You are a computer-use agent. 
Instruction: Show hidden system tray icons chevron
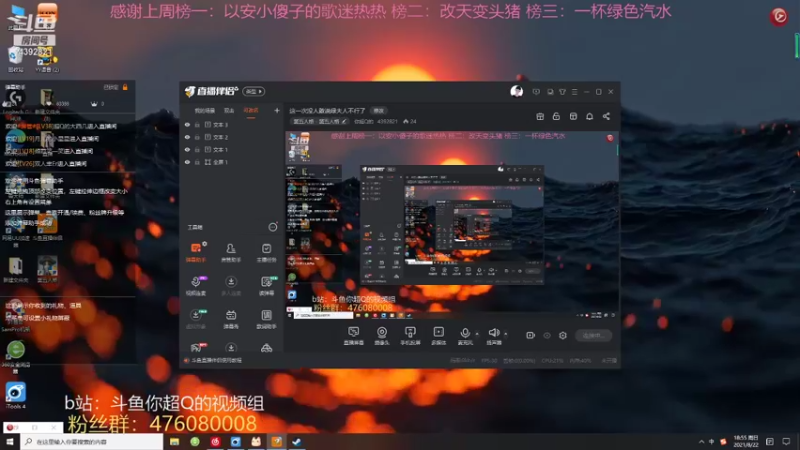click(701, 441)
